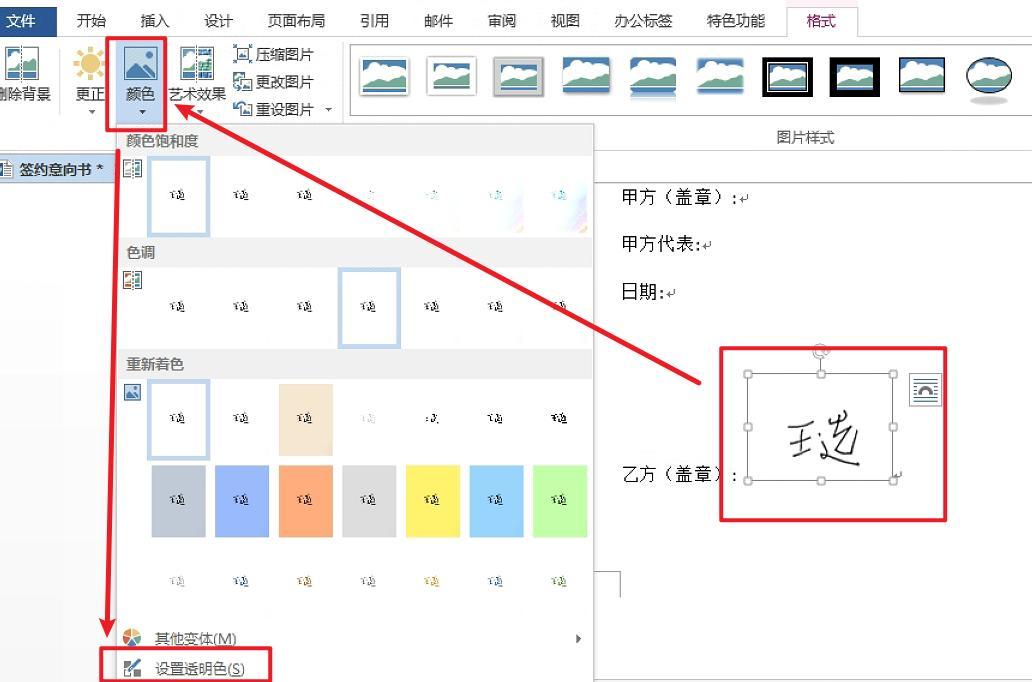Click the 甲方代表 text line

pos(661,244)
